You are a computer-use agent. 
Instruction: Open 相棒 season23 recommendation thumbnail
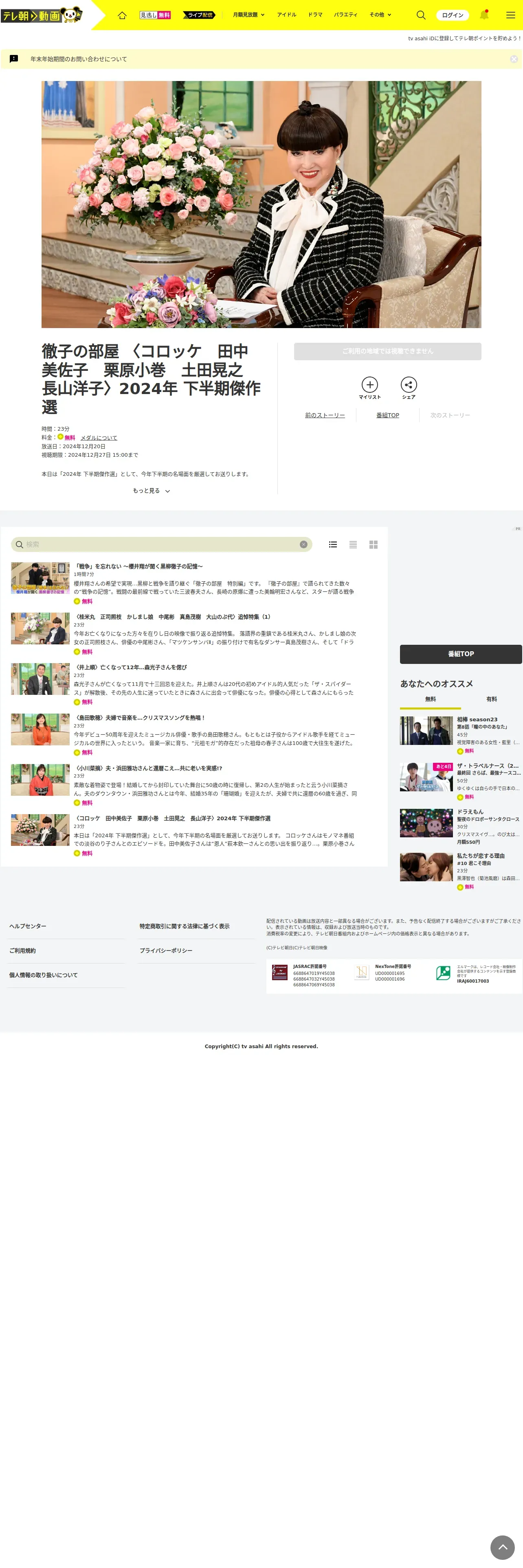[x=426, y=730]
